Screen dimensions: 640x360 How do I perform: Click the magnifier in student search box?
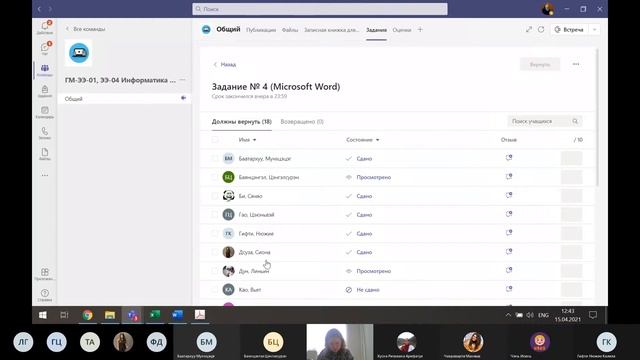point(575,121)
